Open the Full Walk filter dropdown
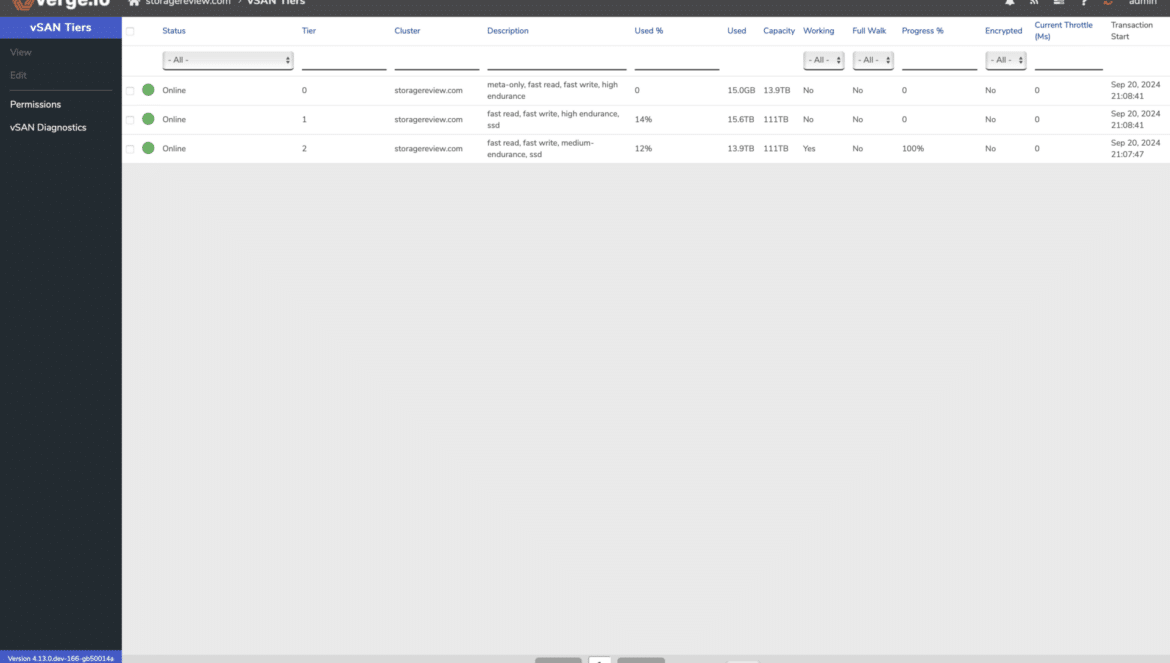1170x663 pixels. 873,60
